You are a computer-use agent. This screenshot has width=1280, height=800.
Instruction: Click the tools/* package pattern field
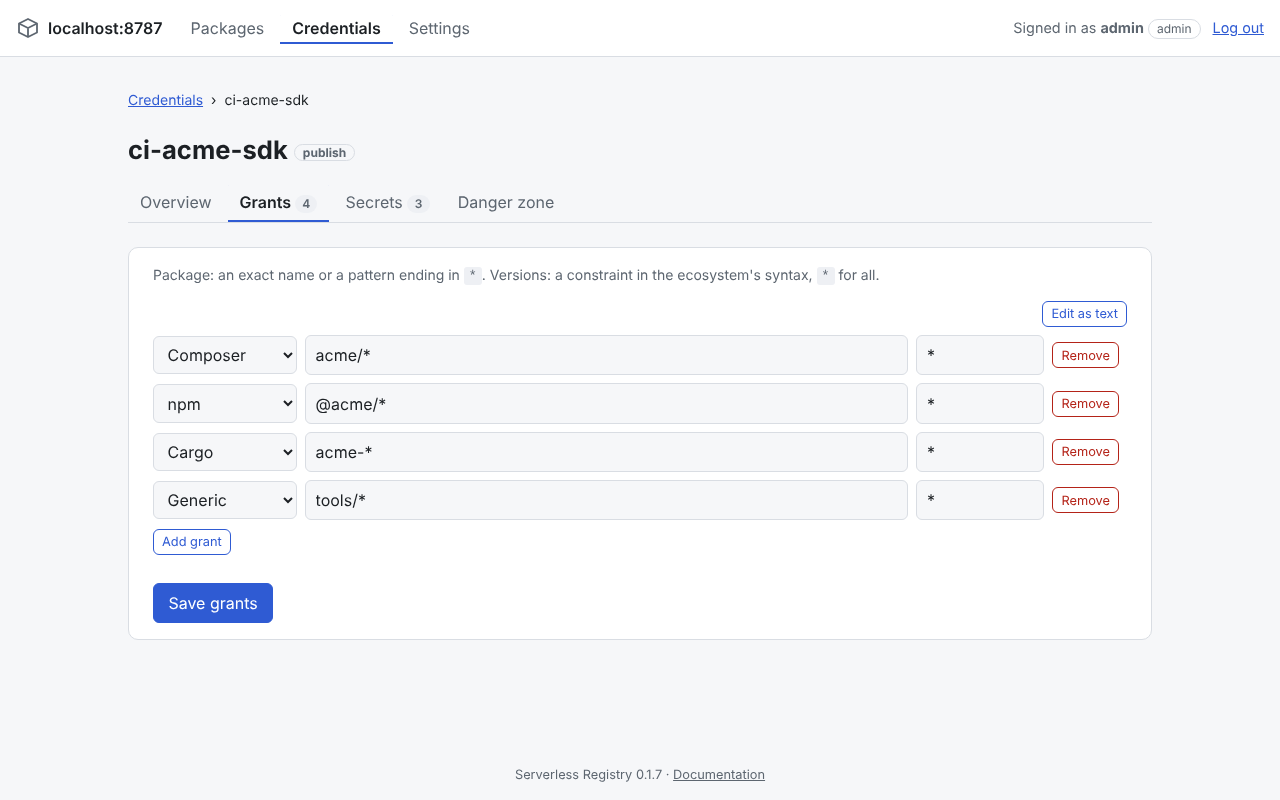click(606, 500)
